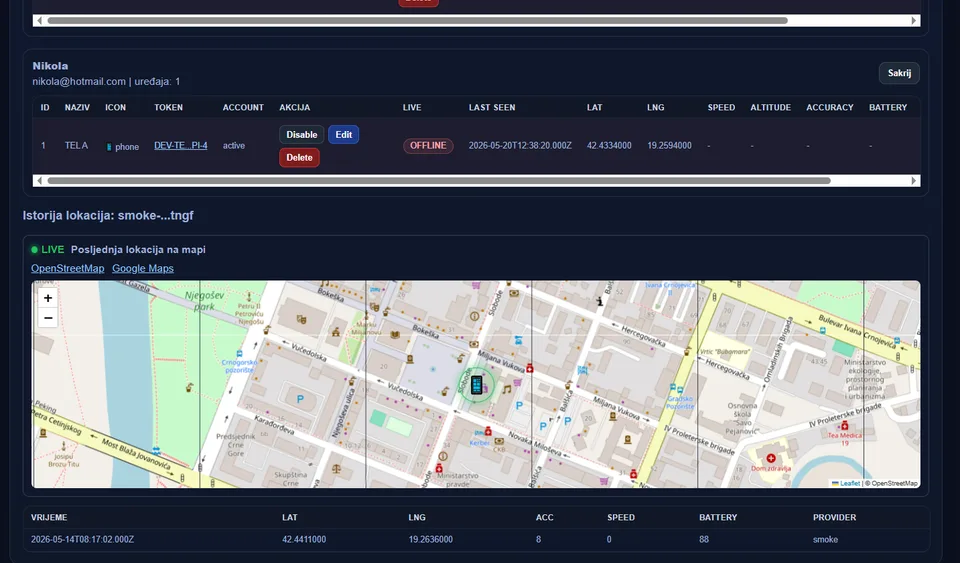960x563 pixels.
Task: Click the green LIVE status dot
Action: pyautogui.click(x=35, y=250)
